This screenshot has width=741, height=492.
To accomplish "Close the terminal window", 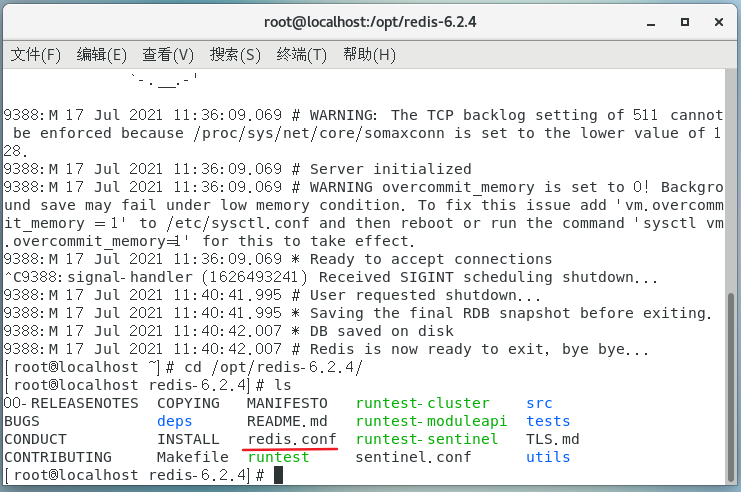I will 719,22.
